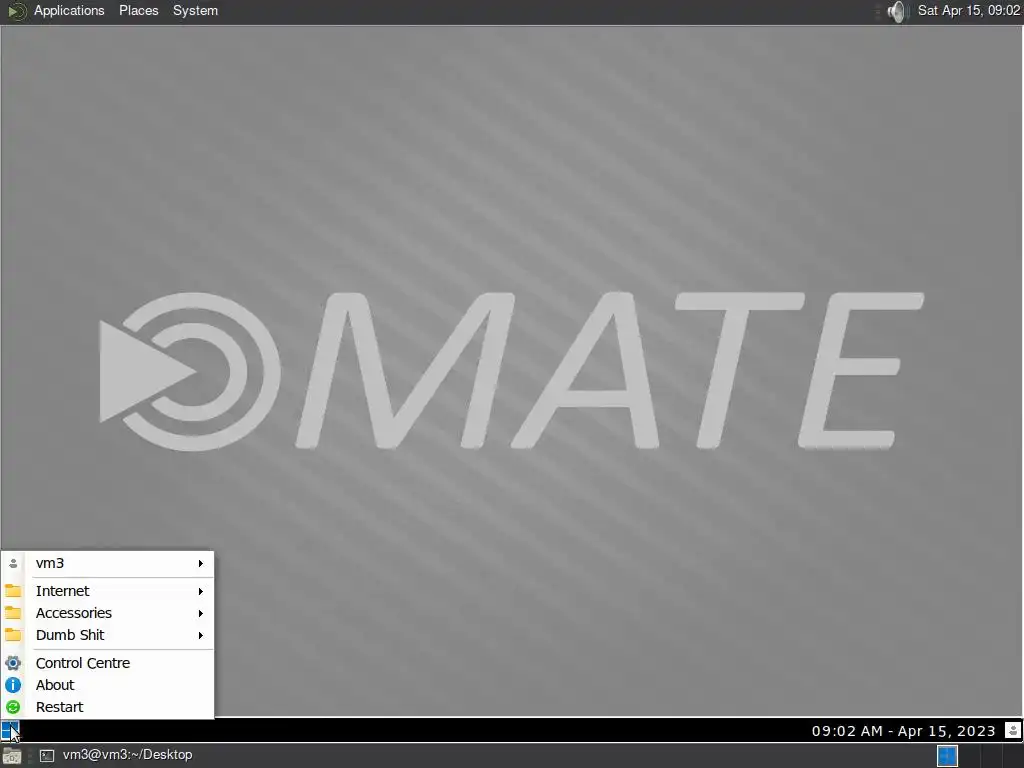Choose Restart in the start menu
Viewport: 1024px width, 768px height.
point(108,707)
